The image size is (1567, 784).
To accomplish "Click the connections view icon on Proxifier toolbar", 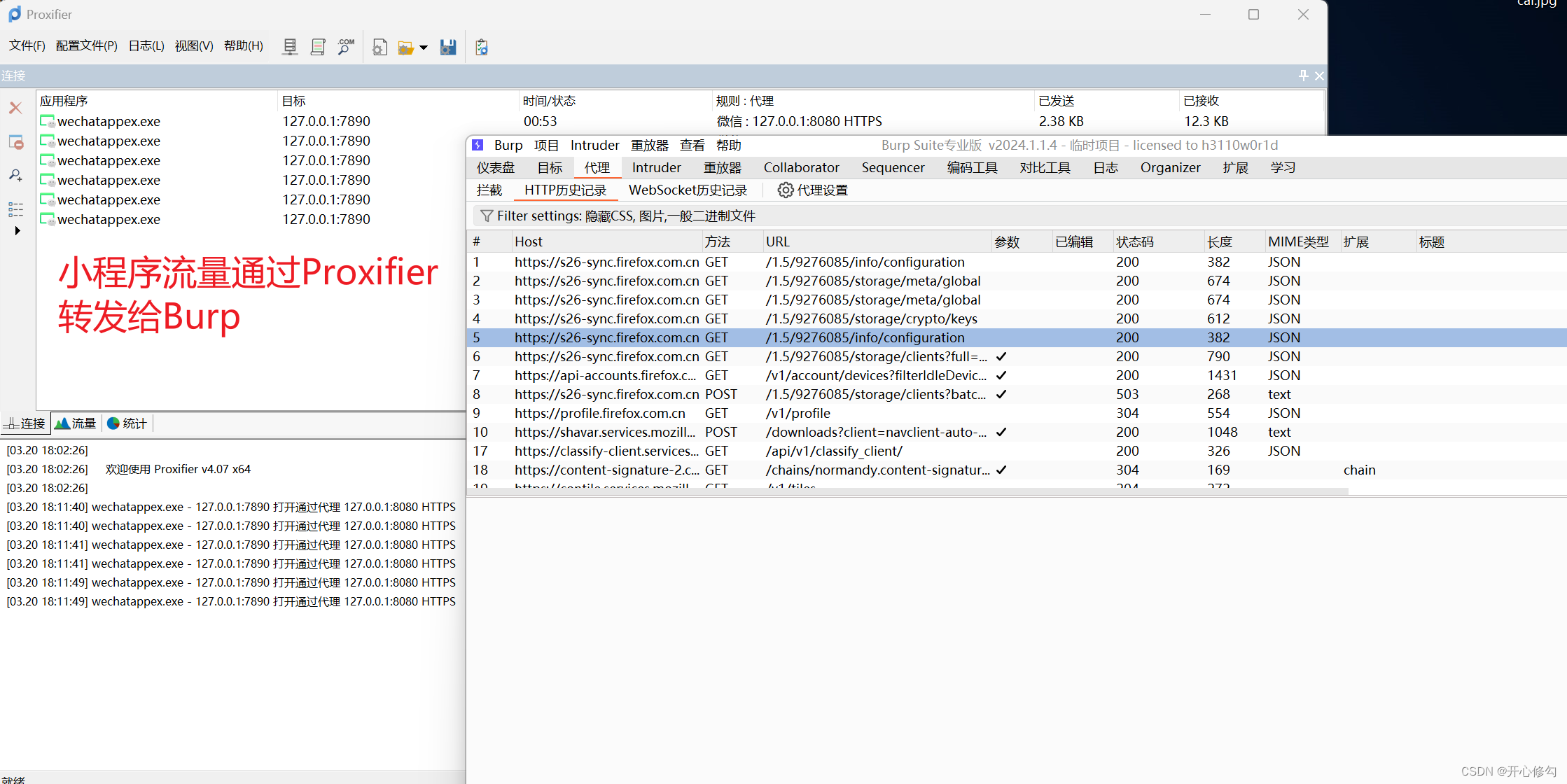I will tap(289, 47).
